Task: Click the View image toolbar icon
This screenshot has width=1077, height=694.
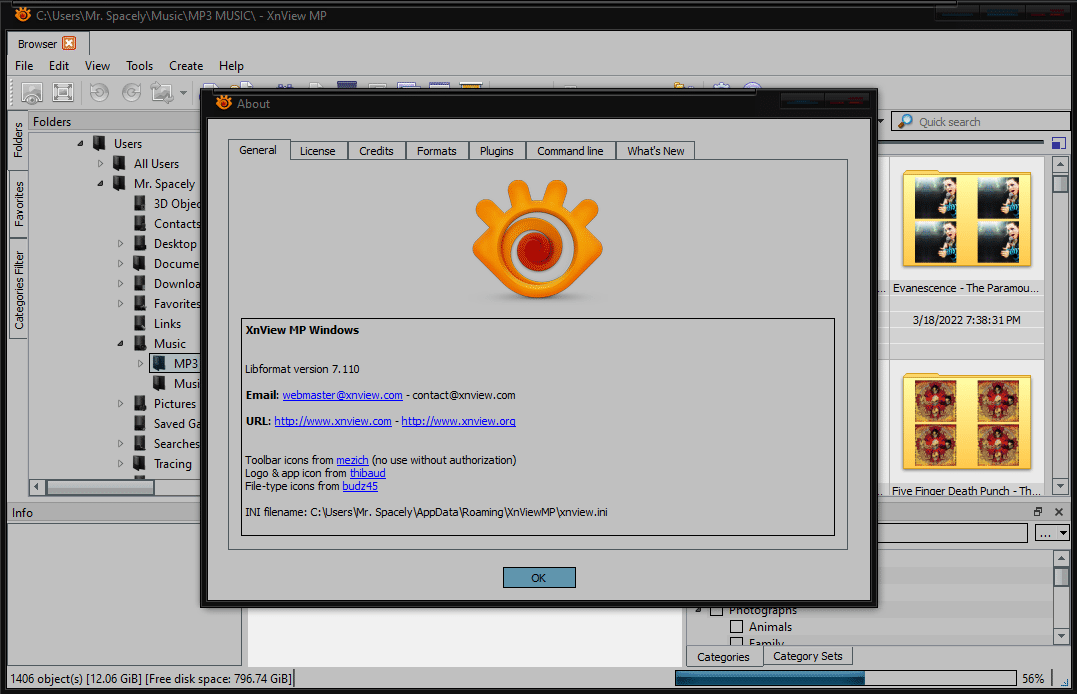Action: (32, 92)
